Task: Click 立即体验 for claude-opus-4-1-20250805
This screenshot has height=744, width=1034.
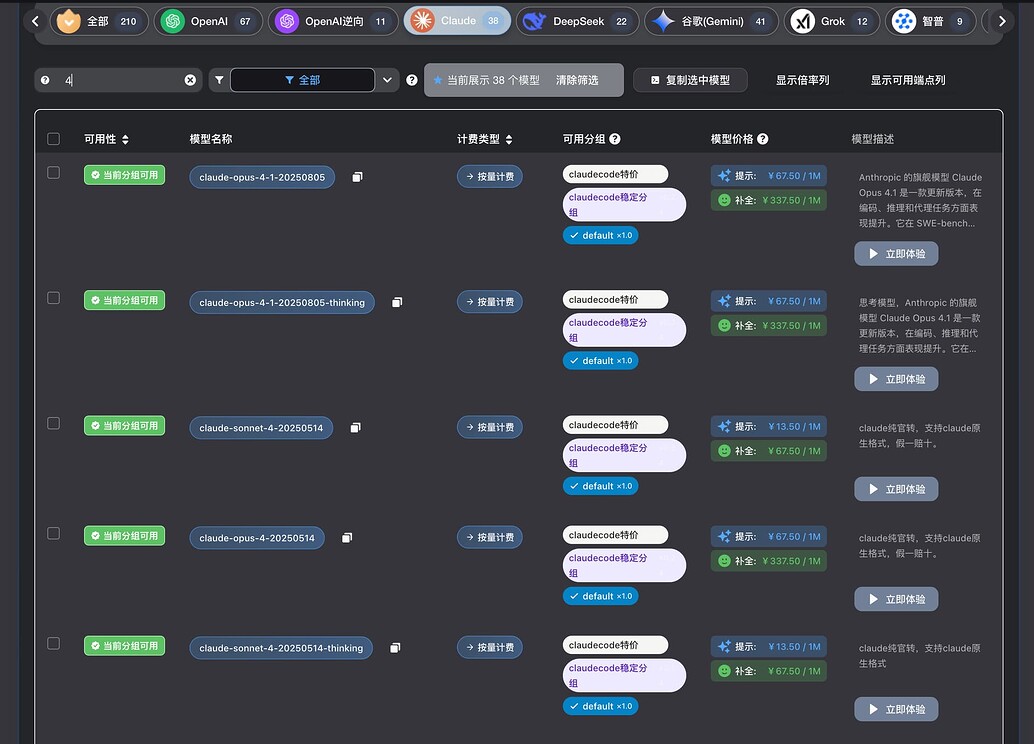Action: coord(896,253)
